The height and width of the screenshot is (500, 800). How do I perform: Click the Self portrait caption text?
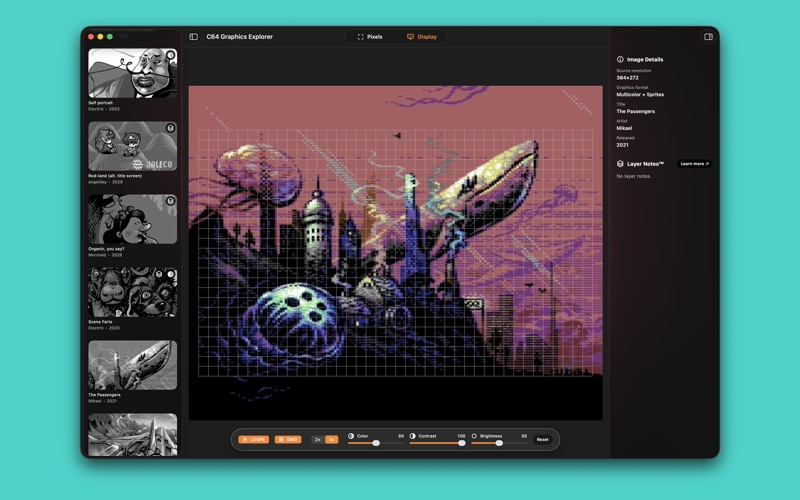(101, 103)
